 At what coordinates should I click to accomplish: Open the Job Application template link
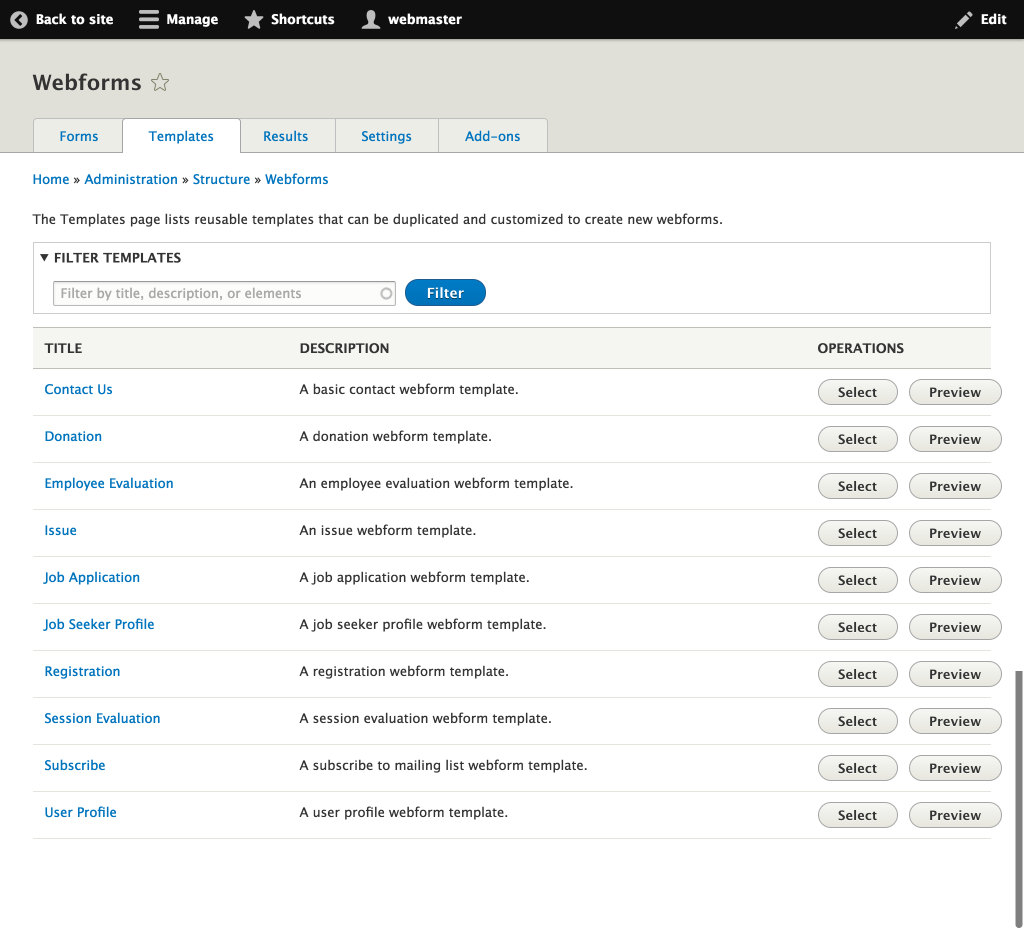[x=92, y=577]
